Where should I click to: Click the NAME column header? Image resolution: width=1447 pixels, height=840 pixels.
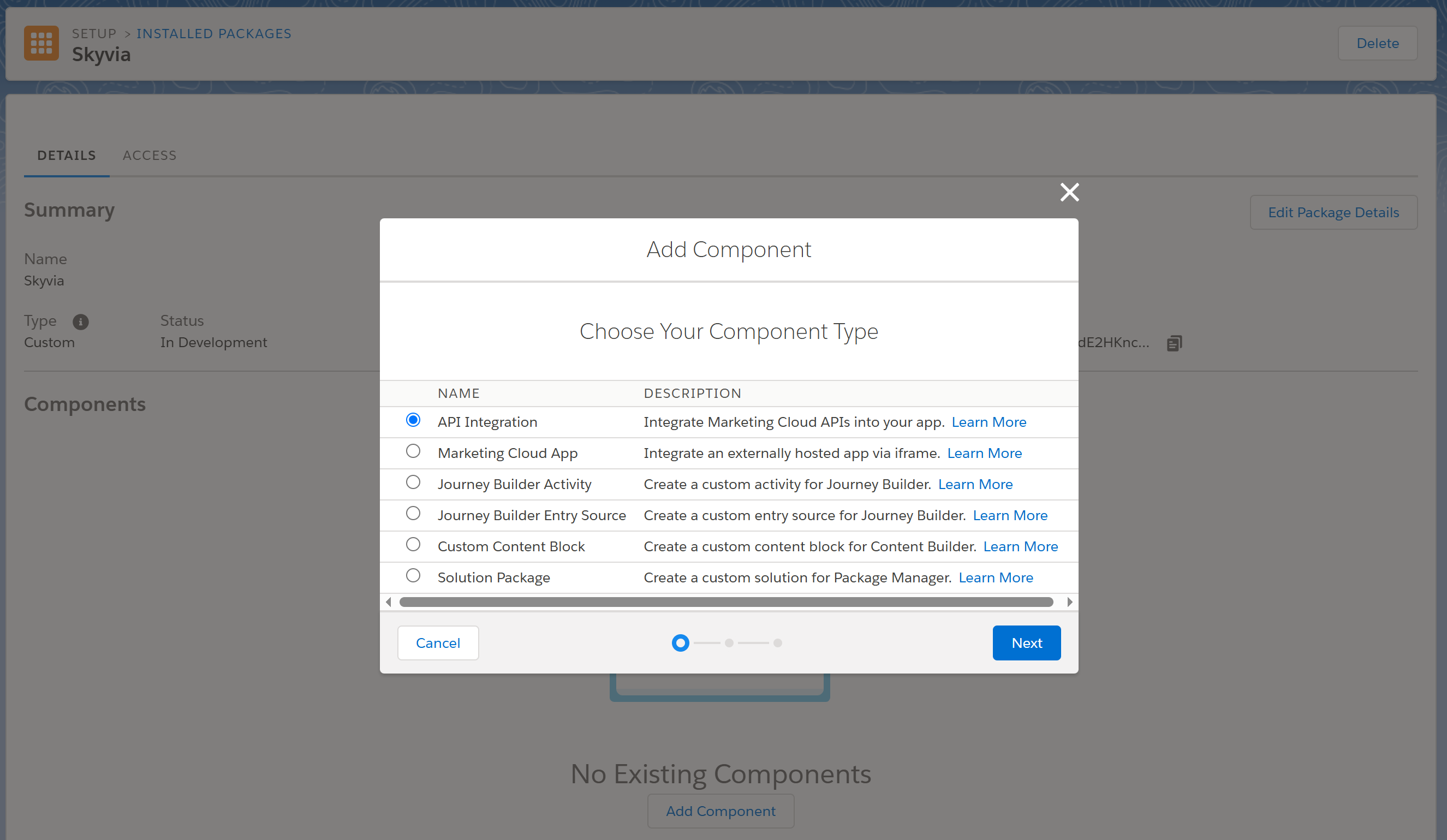pyautogui.click(x=459, y=394)
